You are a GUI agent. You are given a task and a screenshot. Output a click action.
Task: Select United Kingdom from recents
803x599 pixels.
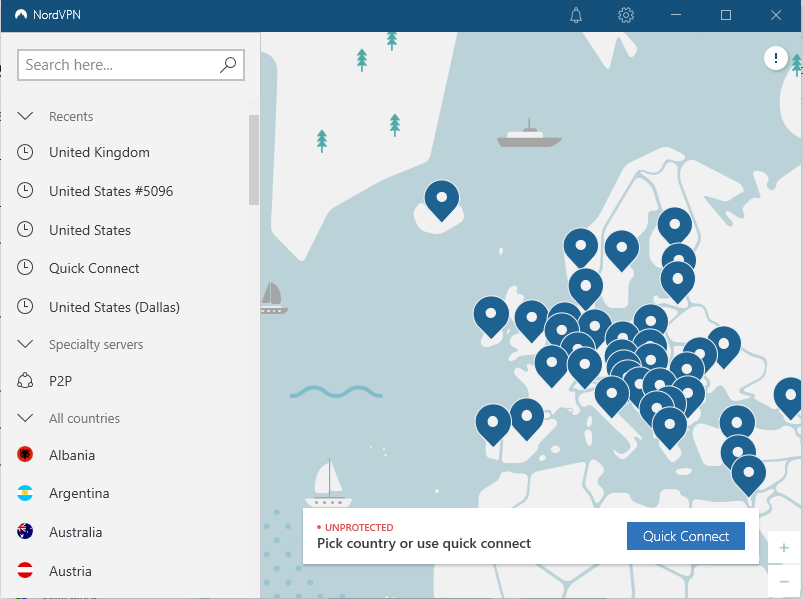click(99, 153)
